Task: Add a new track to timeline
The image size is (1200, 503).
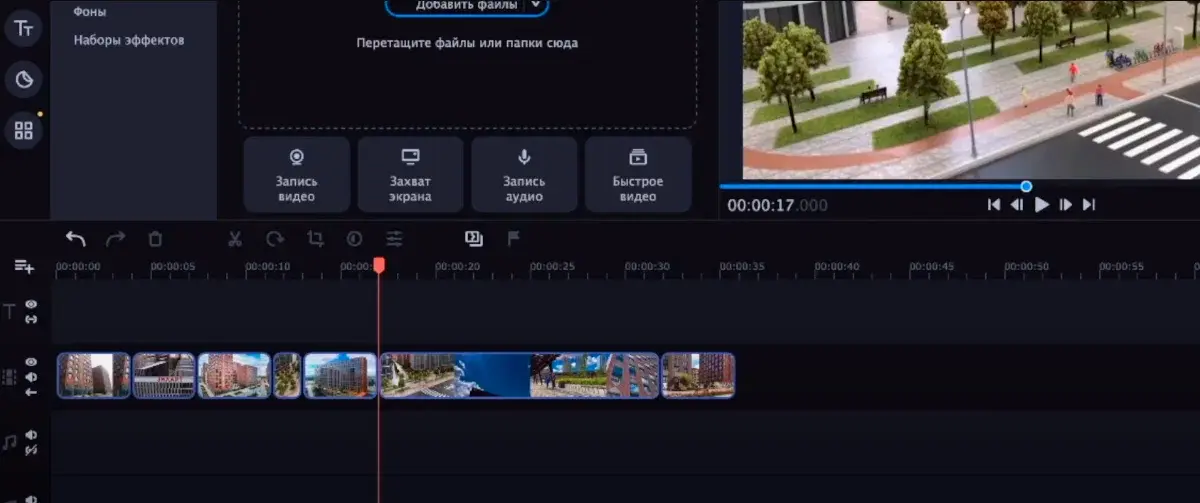Action: 24,266
